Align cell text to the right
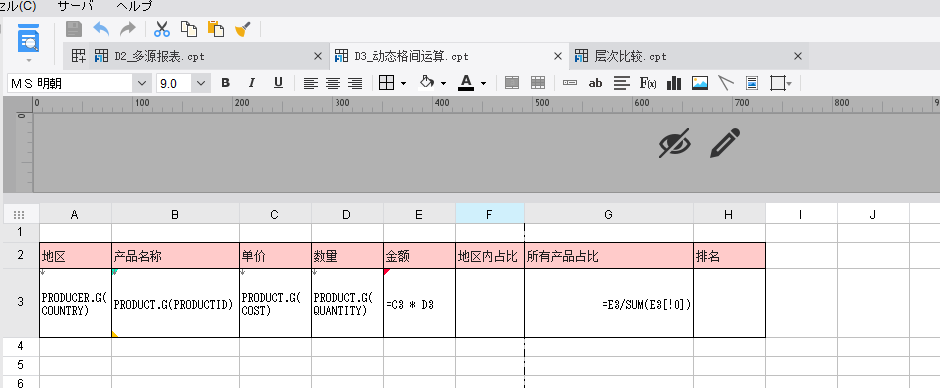This screenshot has width=940, height=388. coord(355,83)
